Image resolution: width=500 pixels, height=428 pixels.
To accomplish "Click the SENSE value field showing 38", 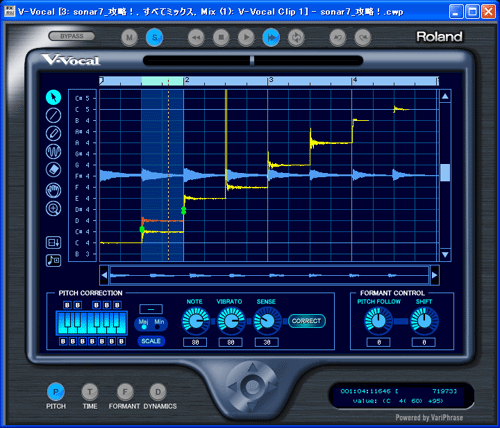I will [x=267, y=342].
